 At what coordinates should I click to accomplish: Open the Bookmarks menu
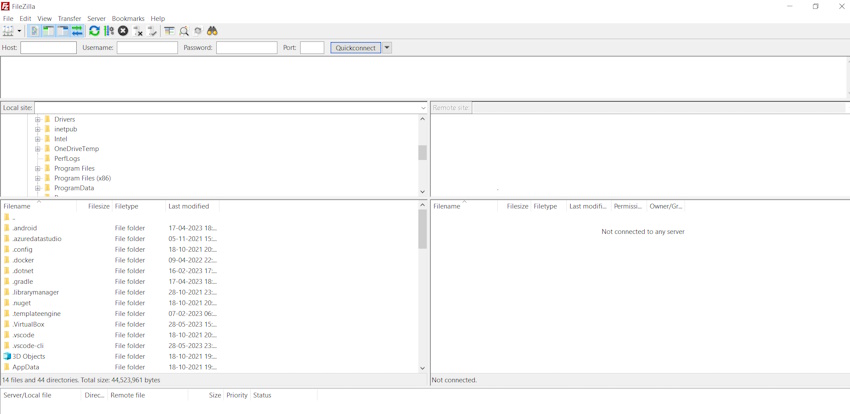(128, 18)
